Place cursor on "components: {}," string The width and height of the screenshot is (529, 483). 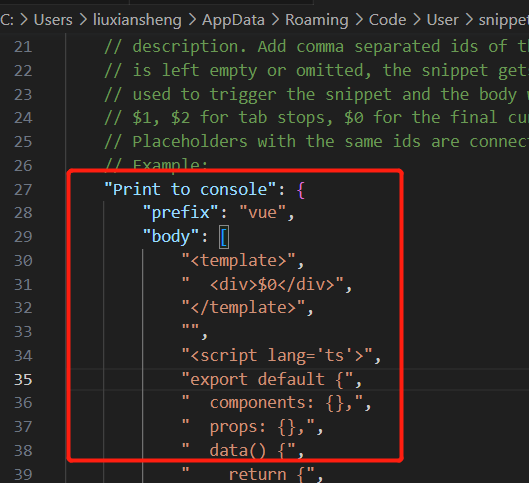(x=272, y=403)
